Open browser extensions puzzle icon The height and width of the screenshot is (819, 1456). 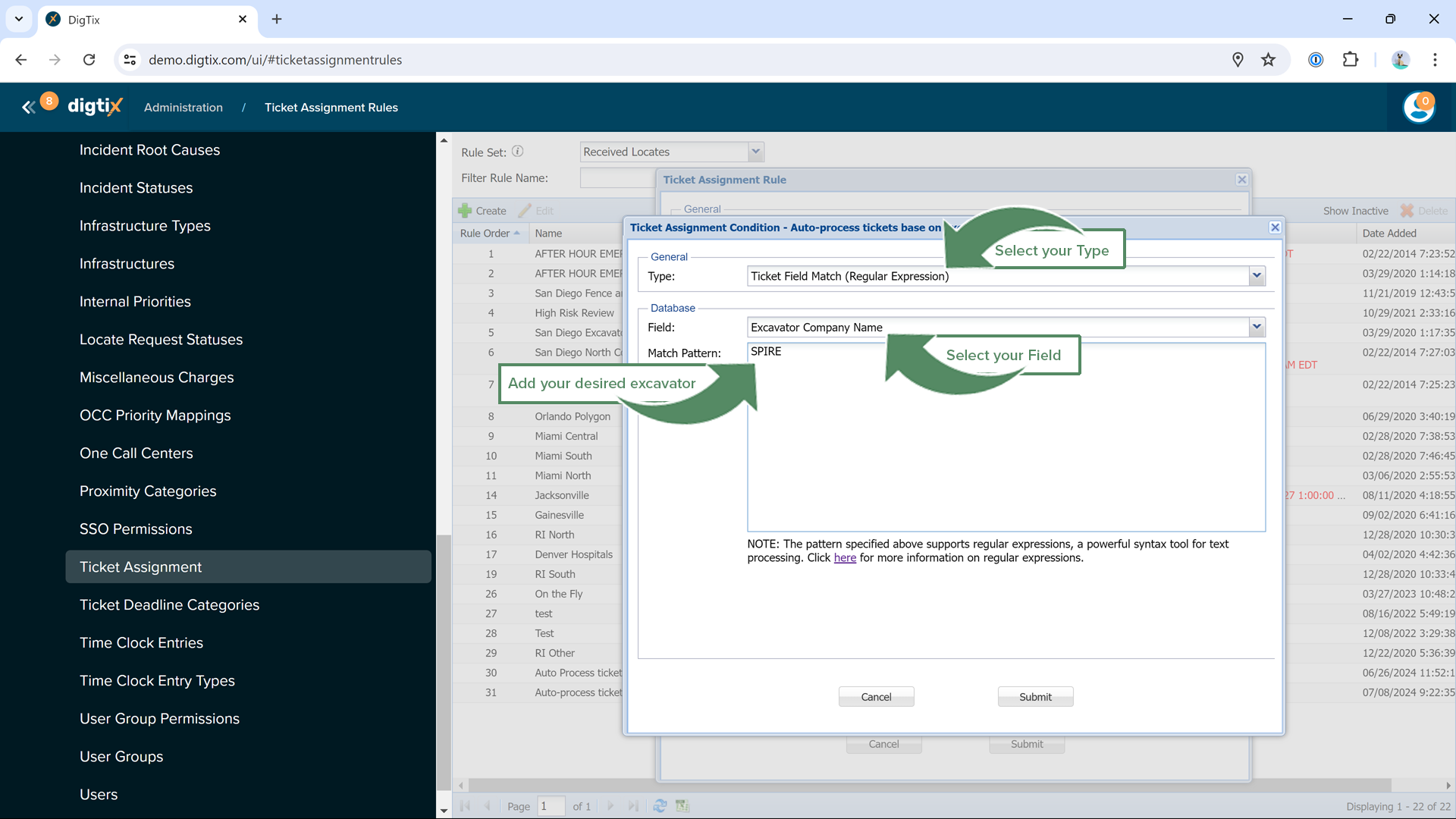point(1350,60)
